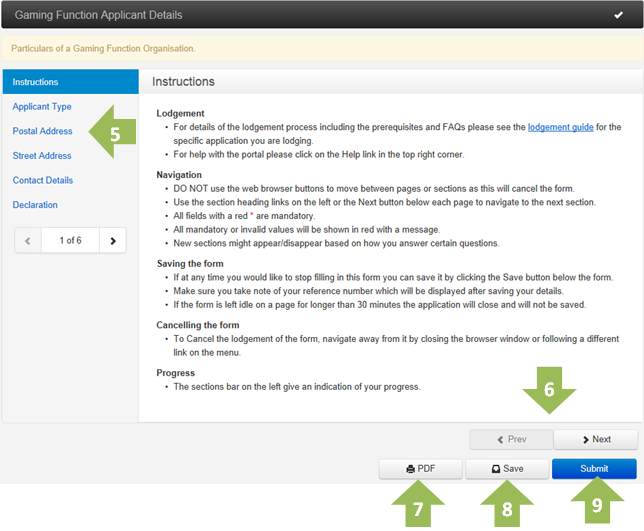This screenshot has width=644, height=531.
Task: Click the 'DO NOT use the web browser buttons' line
Action: pos(374,189)
